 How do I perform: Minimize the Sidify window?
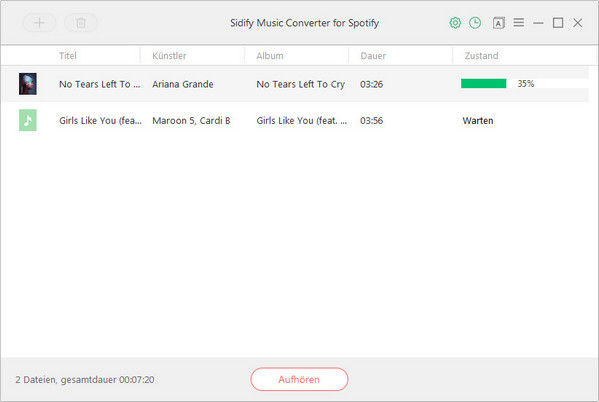point(538,23)
